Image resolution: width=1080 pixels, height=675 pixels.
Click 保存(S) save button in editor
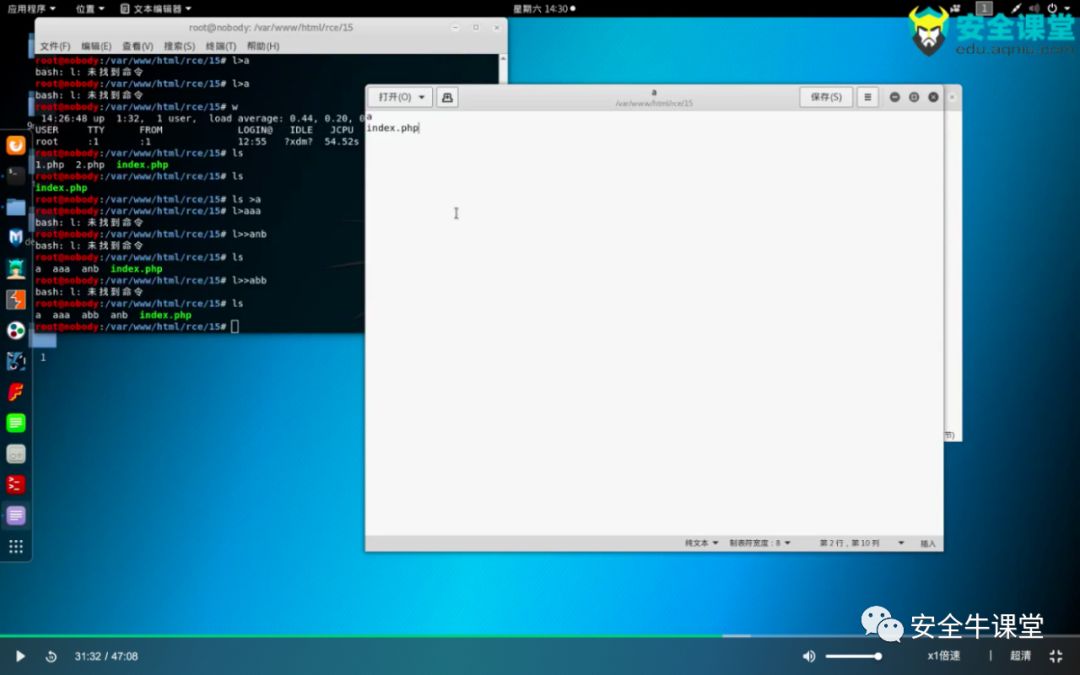826,97
